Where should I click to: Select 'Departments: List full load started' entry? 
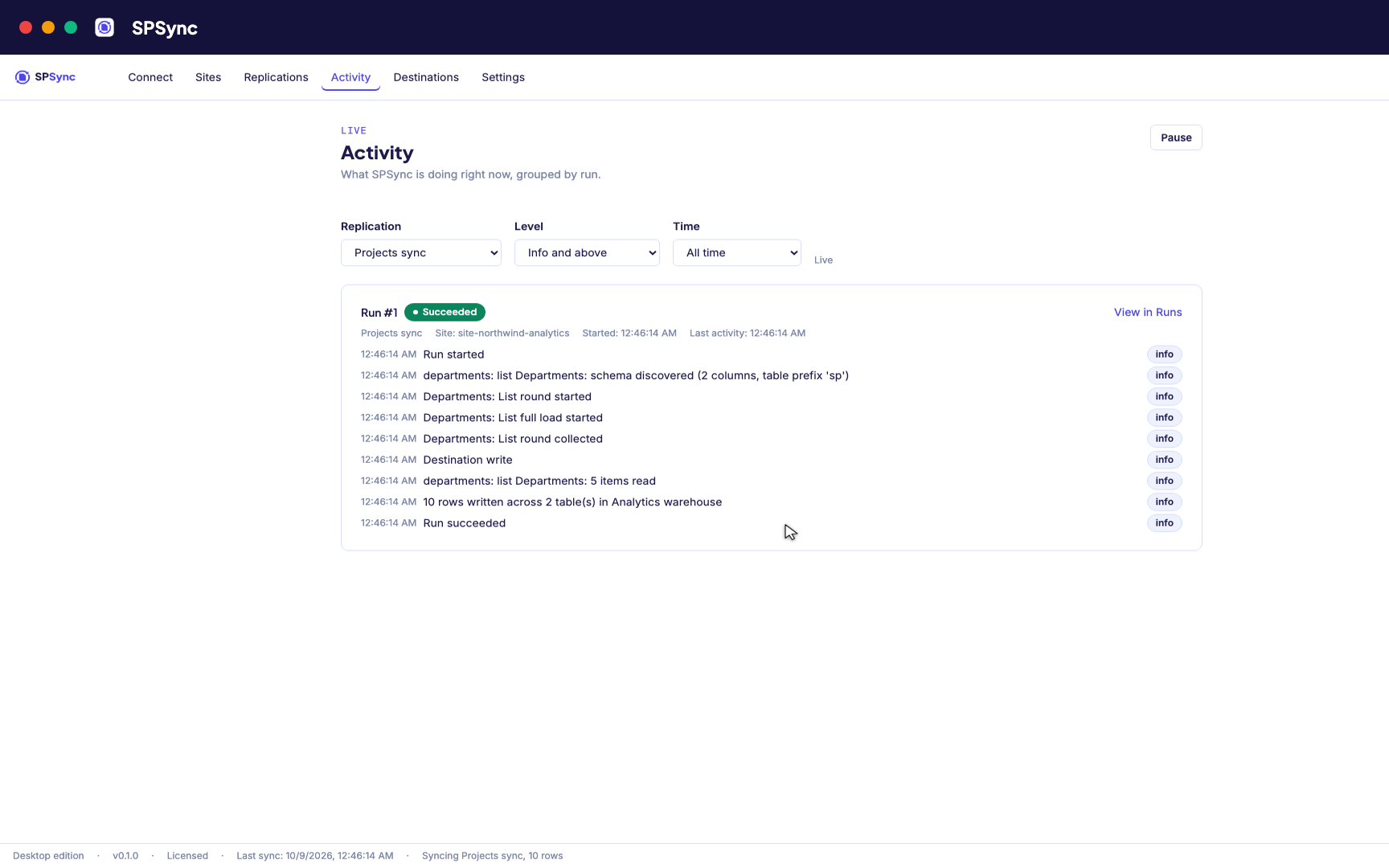tap(772, 417)
